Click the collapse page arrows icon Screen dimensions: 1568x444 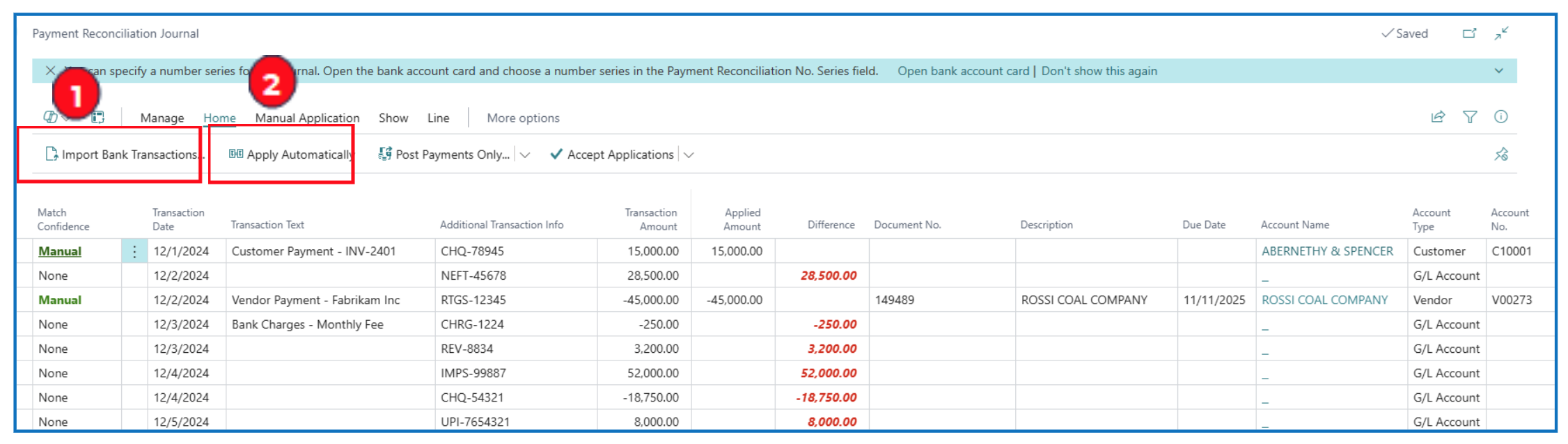[x=1501, y=33]
